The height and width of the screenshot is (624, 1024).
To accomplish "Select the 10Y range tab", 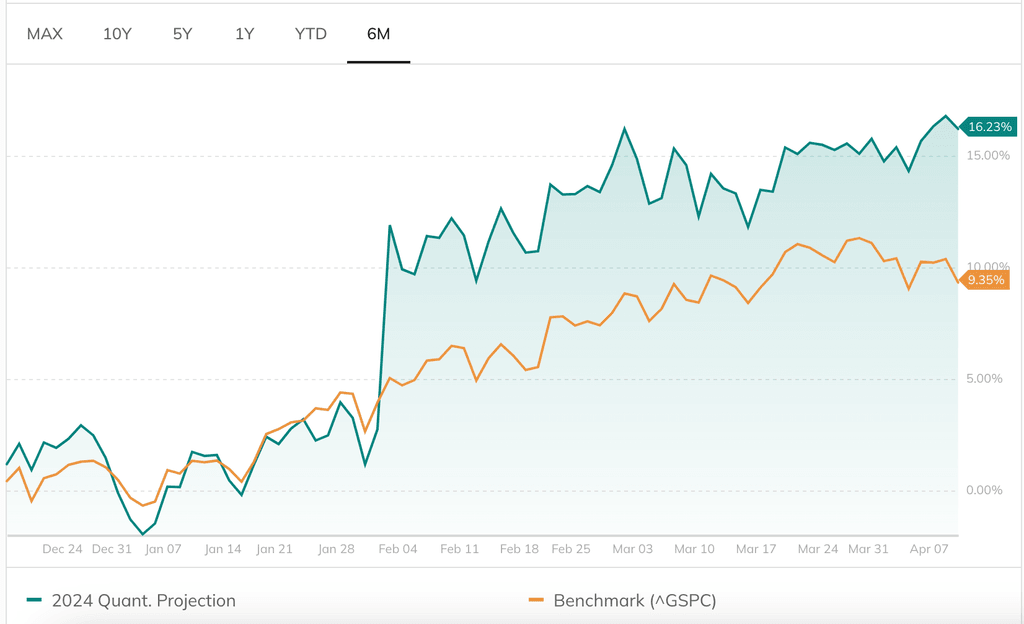I will click(117, 34).
